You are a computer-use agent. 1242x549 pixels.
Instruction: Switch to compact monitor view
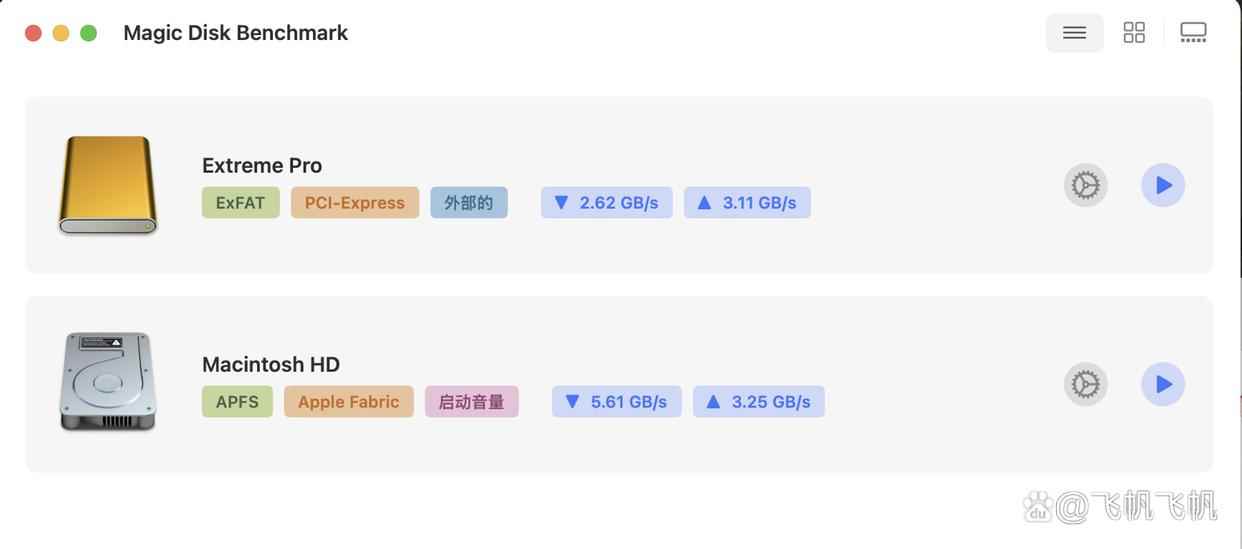[x=1193, y=33]
